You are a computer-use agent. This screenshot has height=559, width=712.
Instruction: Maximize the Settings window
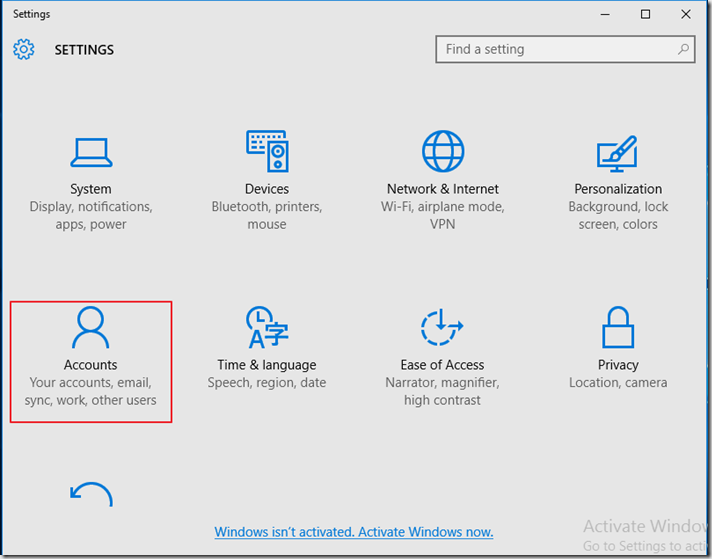pos(645,14)
